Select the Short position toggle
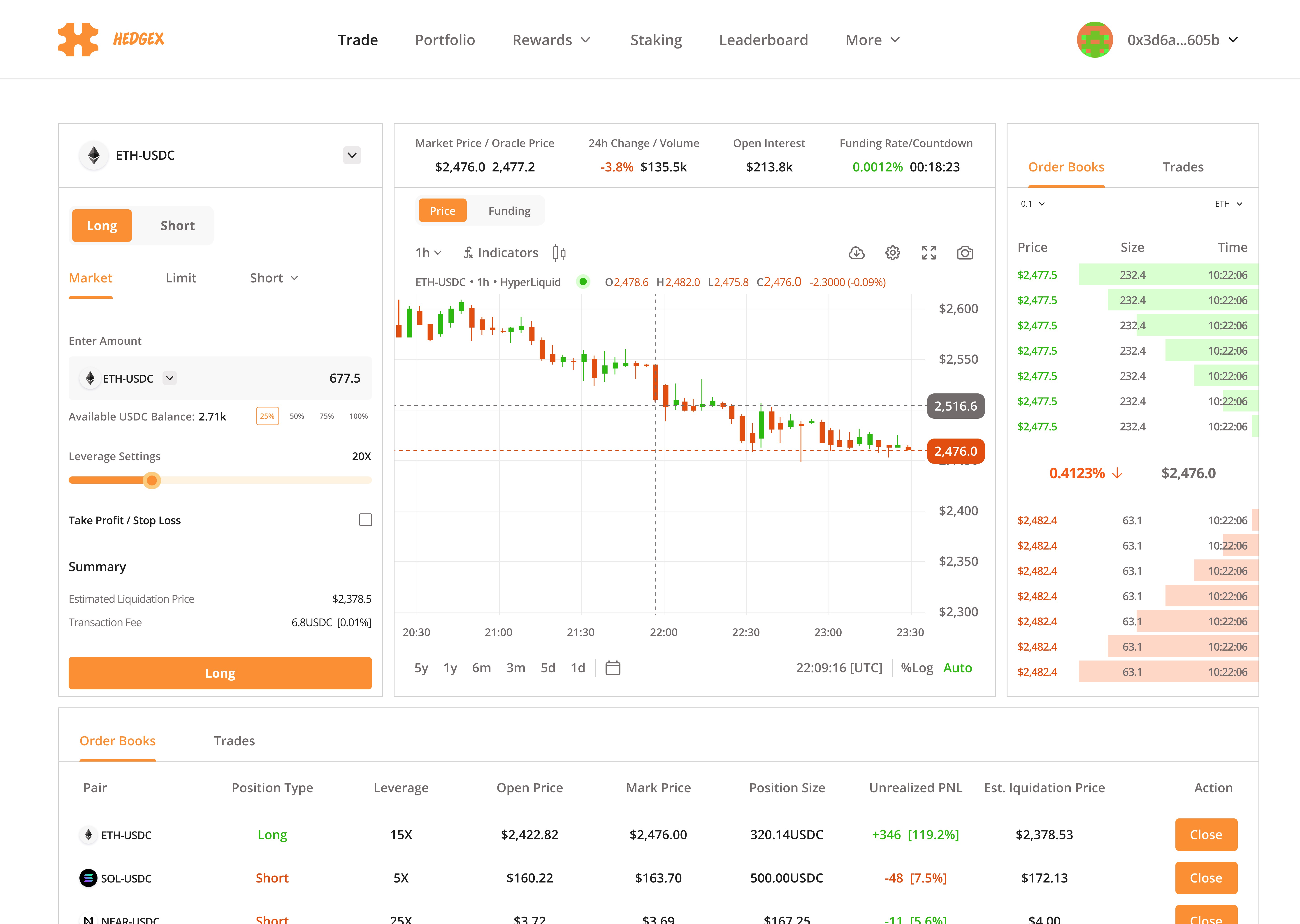 click(x=178, y=226)
